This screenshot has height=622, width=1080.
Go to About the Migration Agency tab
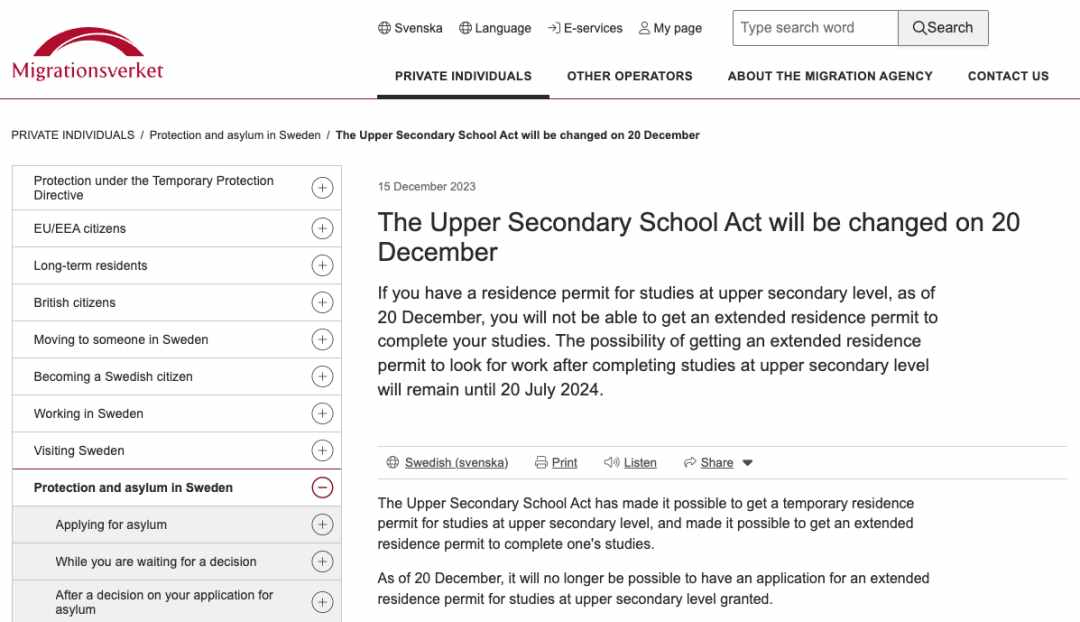pos(830,76)
